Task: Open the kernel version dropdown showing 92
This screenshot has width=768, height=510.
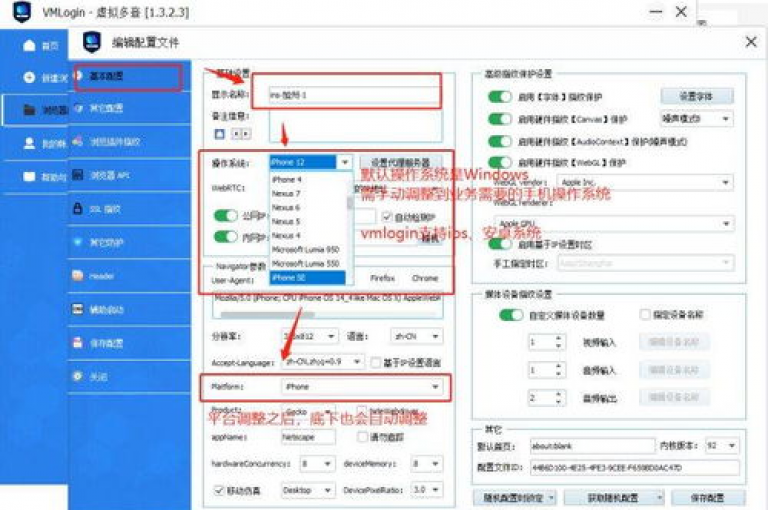Action: [x=721, y=445]
